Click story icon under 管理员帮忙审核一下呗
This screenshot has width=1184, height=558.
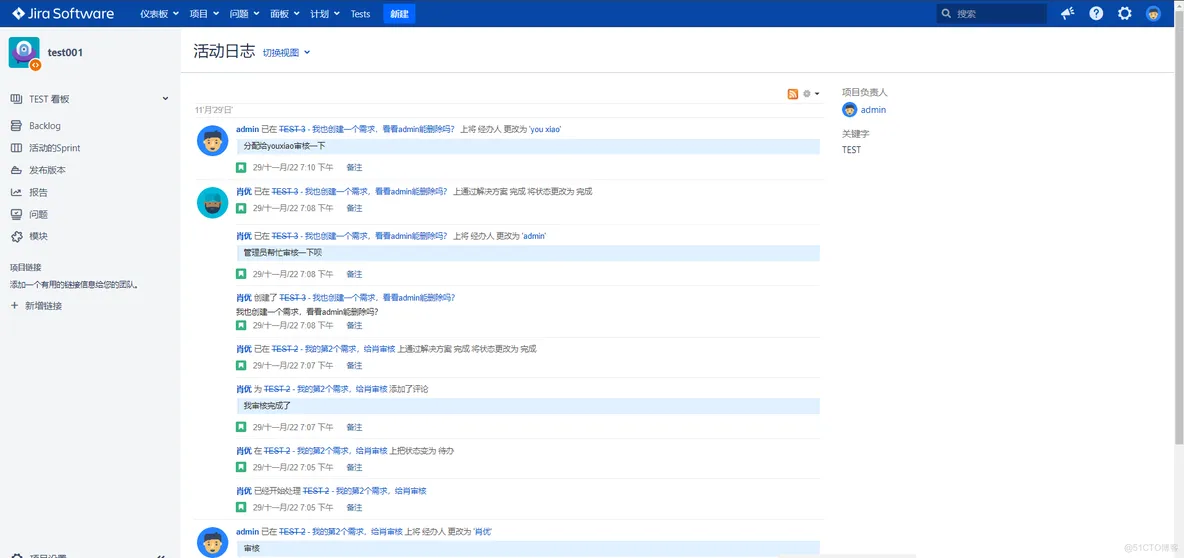[241, 274]
